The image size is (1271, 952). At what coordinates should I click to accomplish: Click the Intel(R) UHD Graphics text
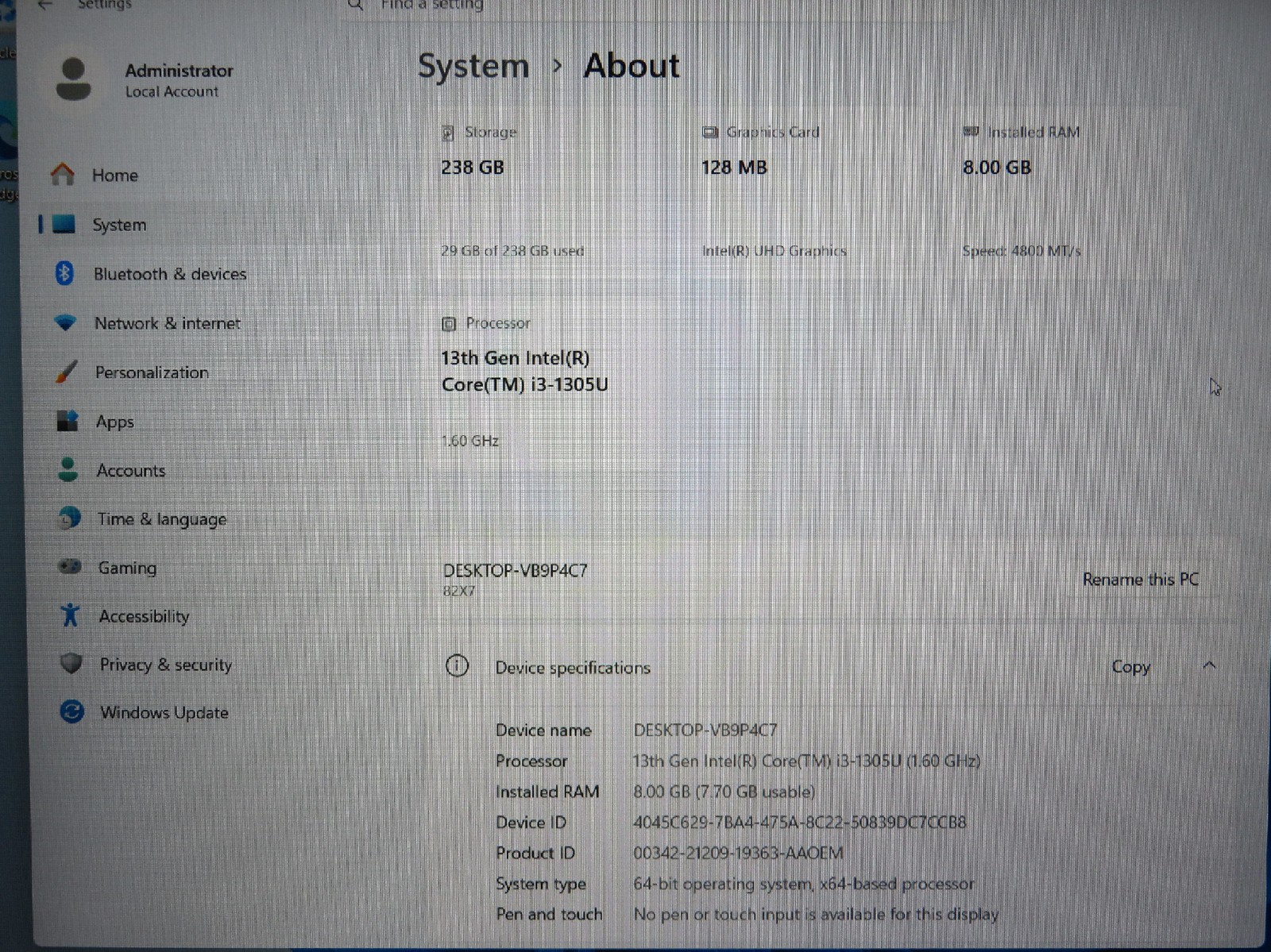click(774, 251)
